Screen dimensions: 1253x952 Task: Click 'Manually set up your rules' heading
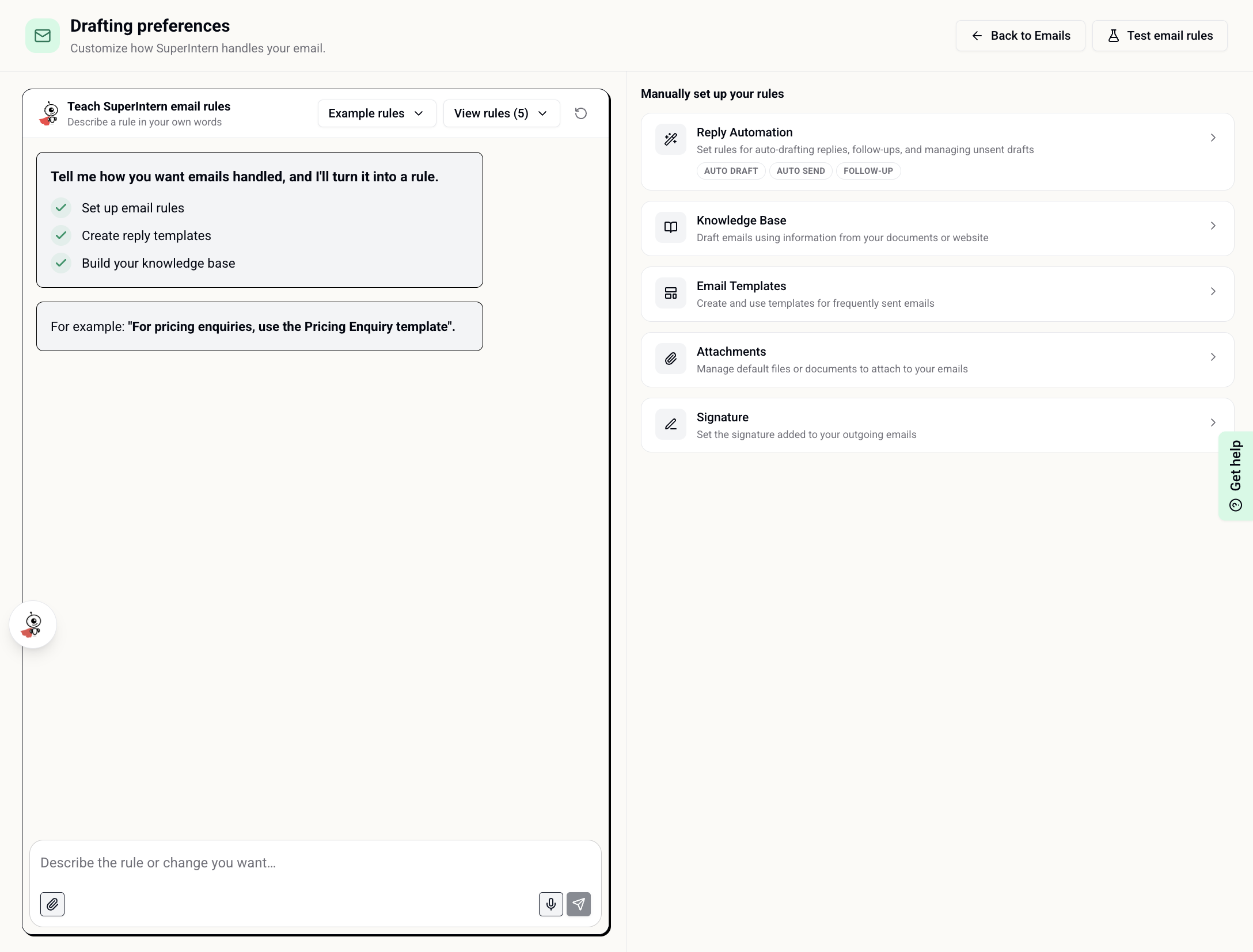pyautogui.click(x=712, y=94)
